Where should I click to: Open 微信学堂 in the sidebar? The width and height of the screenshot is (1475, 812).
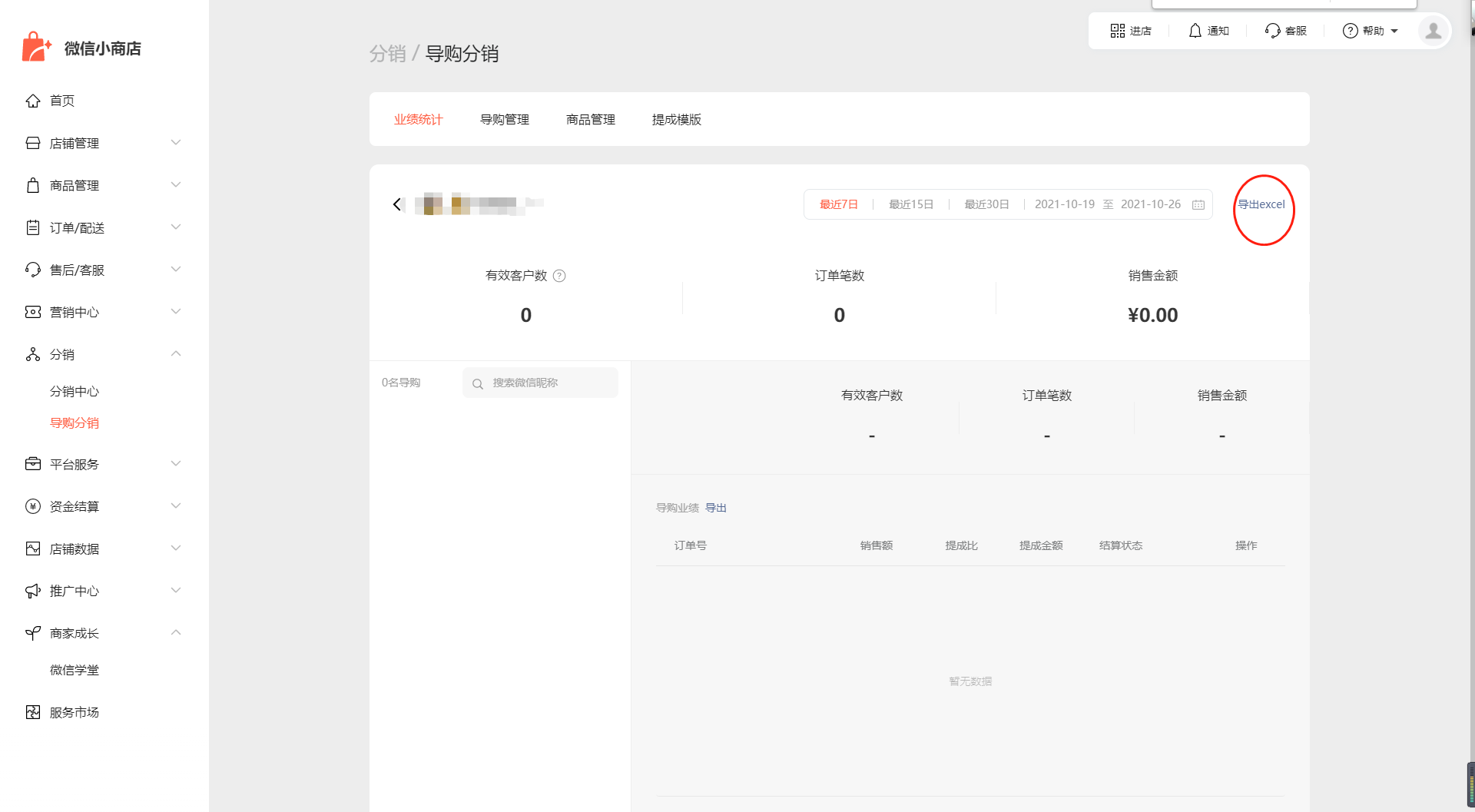pos(75,670)
